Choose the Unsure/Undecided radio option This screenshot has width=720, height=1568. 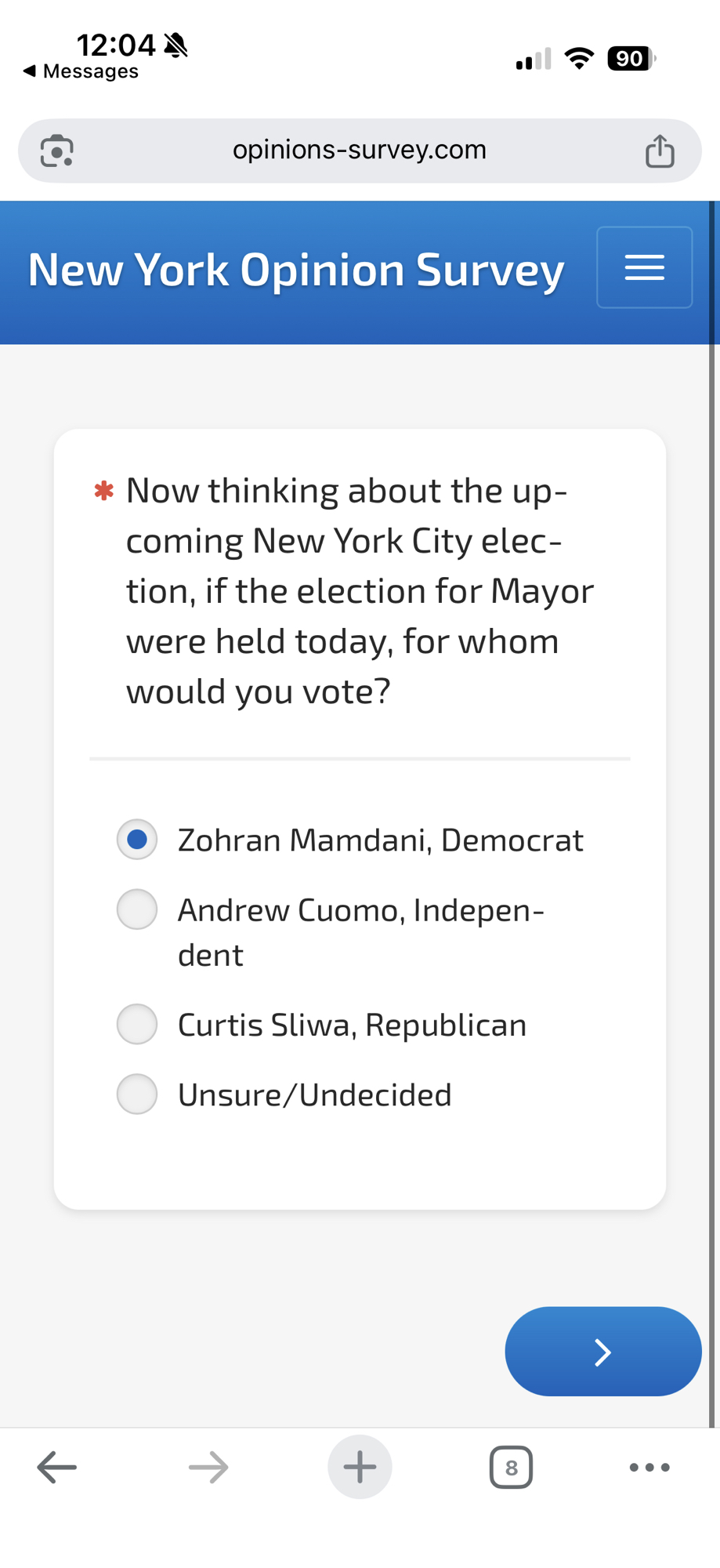coord(137,1094)
